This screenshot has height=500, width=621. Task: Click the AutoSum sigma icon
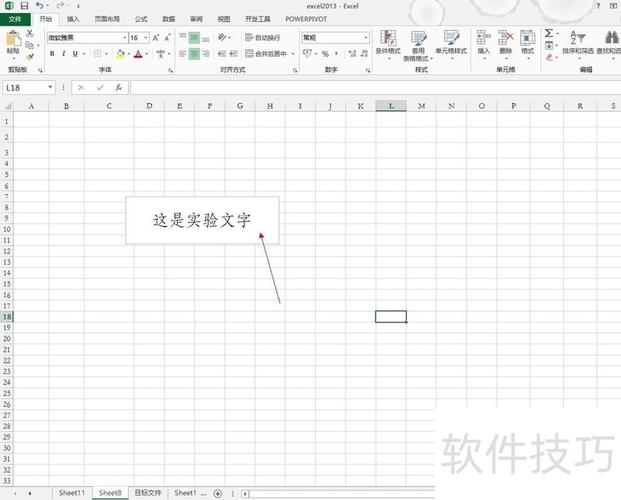tap(549, 33)
